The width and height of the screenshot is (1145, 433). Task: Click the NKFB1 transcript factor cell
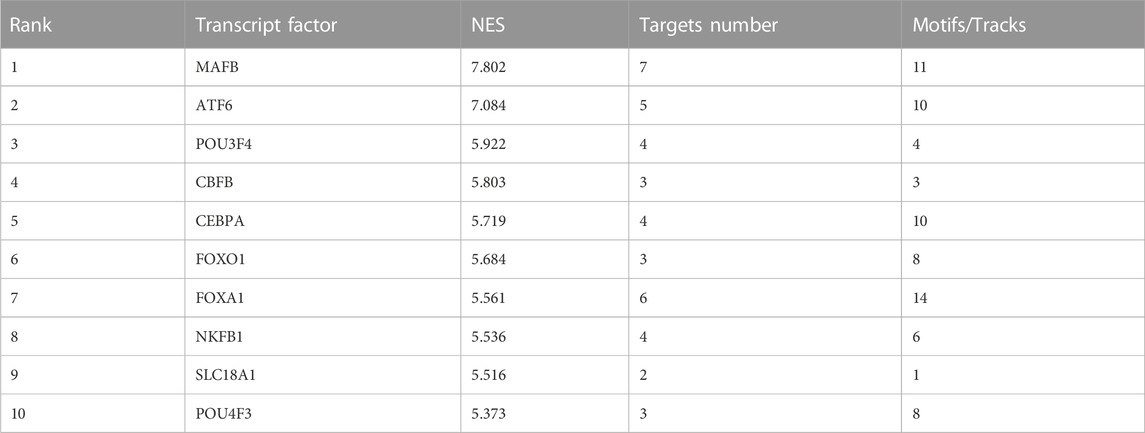(323, 336)
